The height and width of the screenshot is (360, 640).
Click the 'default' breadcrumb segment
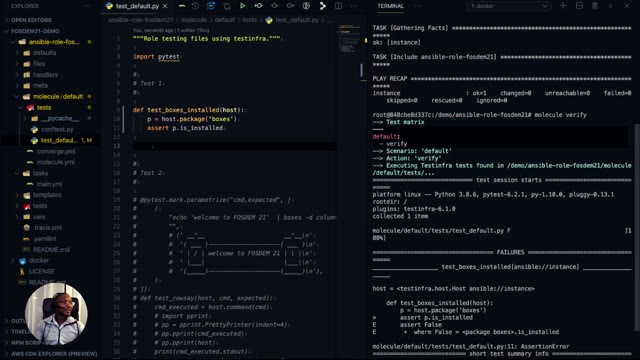click(x=224, y=20)
